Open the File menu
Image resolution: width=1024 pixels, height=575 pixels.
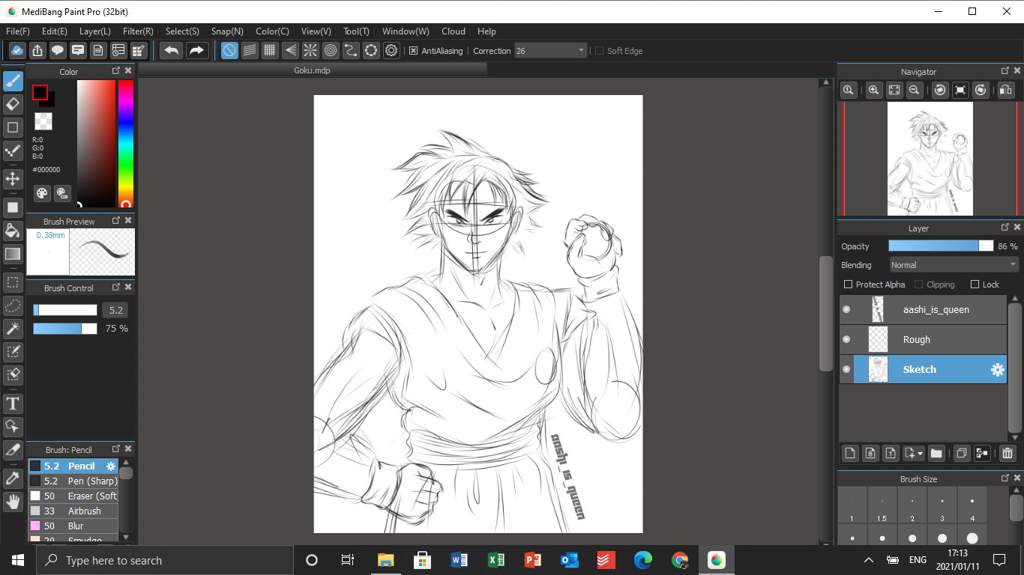[18, 31]
